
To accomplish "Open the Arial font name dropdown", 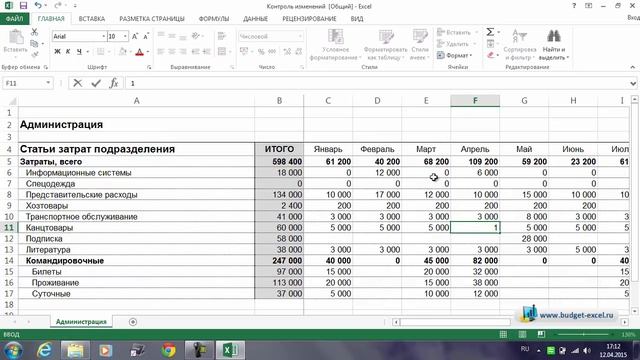I will click(103, 36).
